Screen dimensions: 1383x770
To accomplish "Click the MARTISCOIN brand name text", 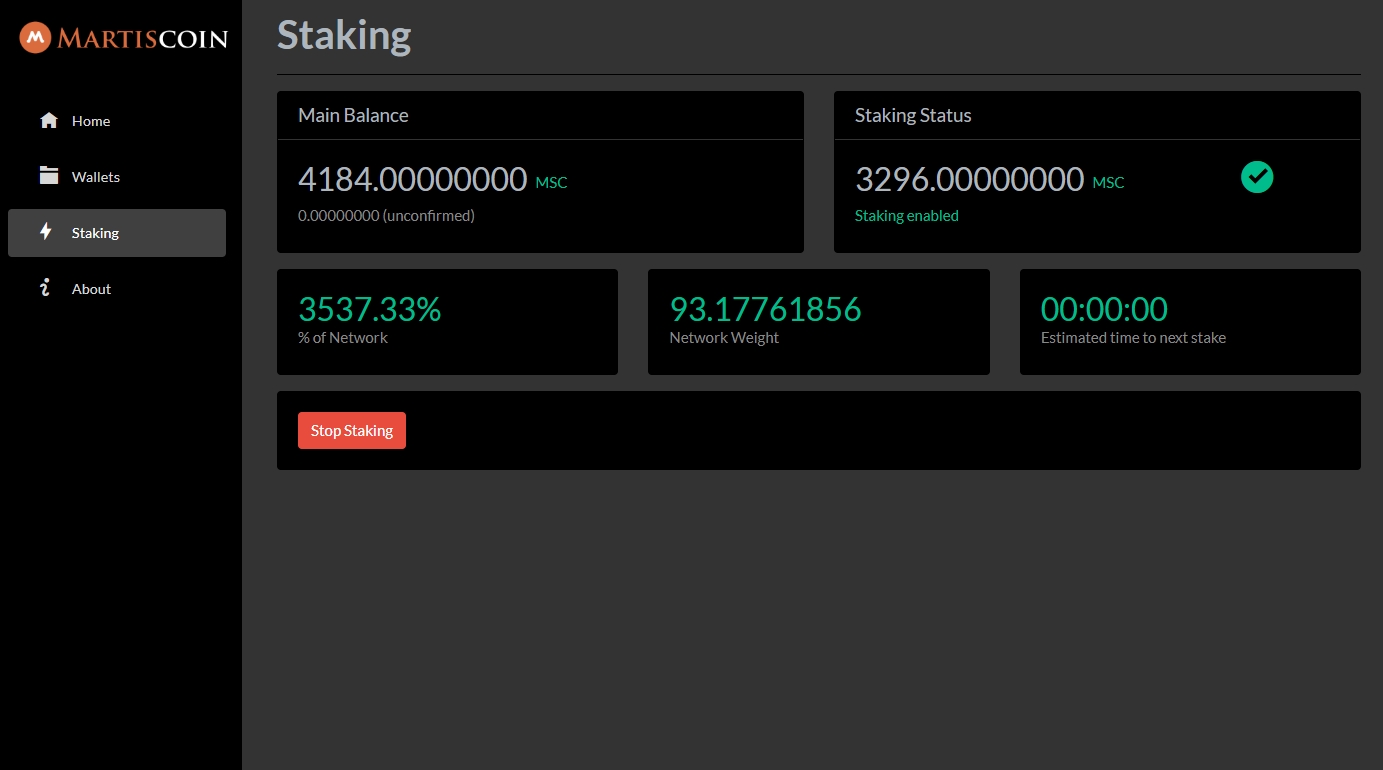I will [x=142, y=39].
